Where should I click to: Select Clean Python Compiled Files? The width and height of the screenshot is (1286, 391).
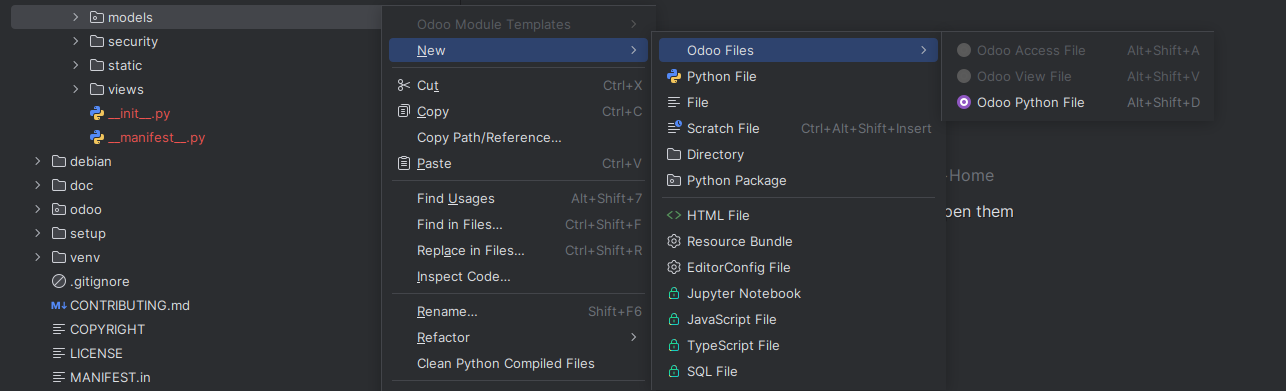(x=518, y=363)
